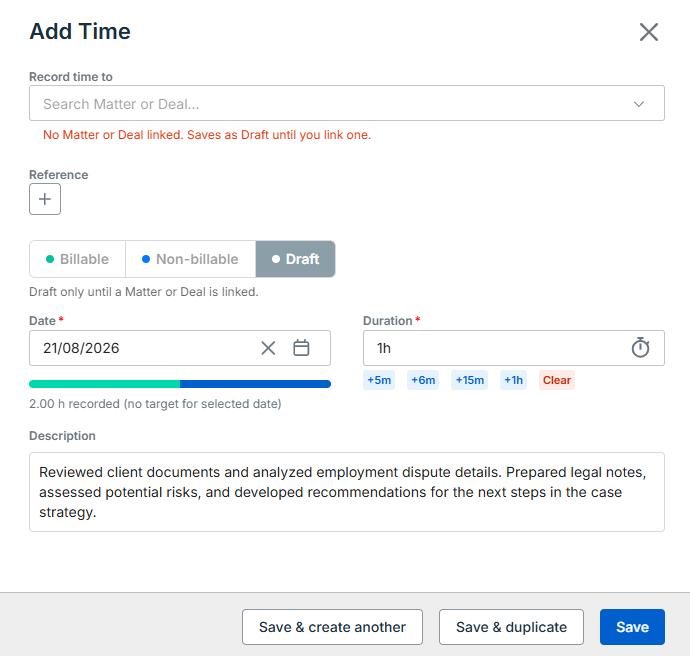This screenshot has height=656, width=690.
Task: Click the blue Save button
Action: tap(632, 627)
